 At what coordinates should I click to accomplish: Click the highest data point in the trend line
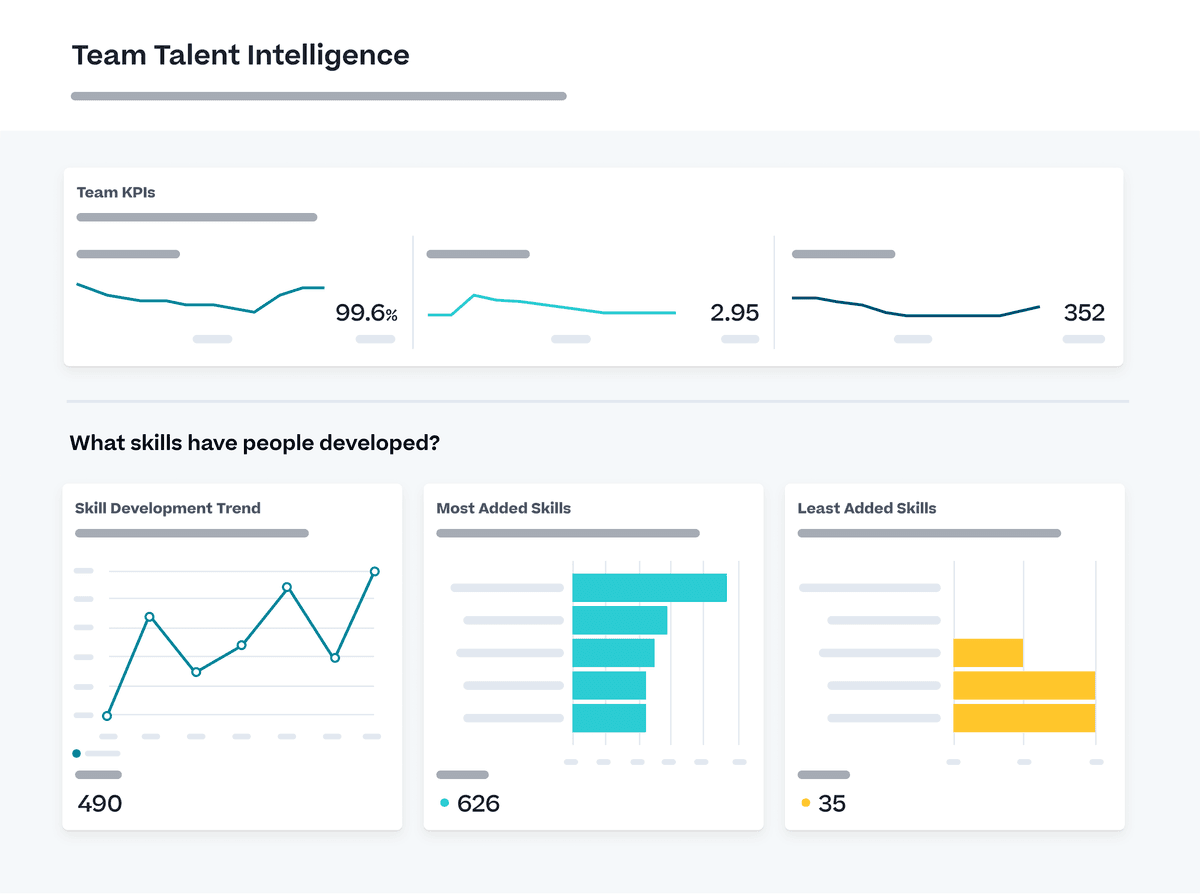coord(375,570)
